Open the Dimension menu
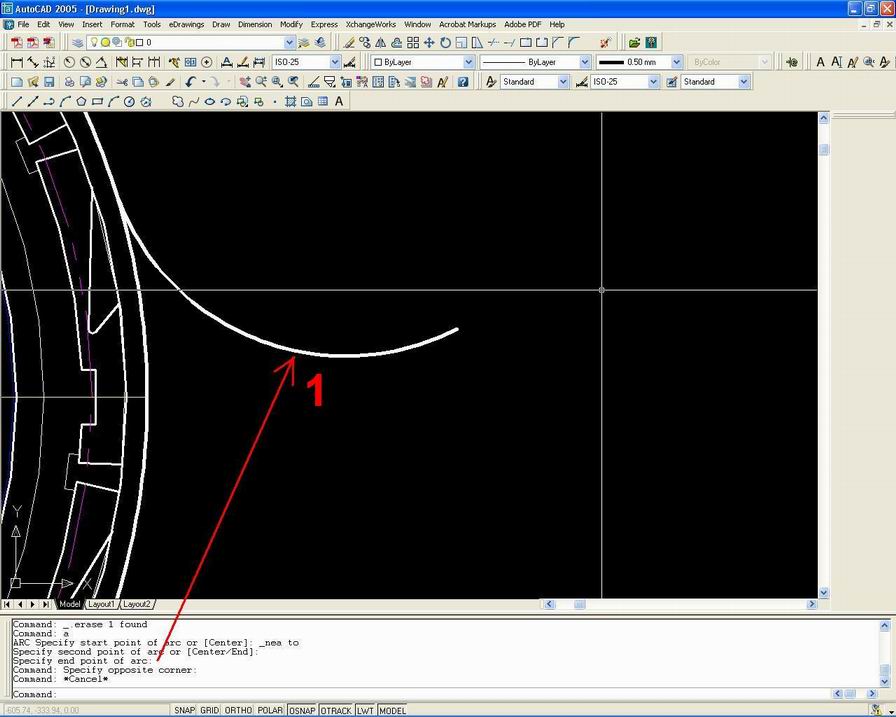896x717 pixels. [255, 24]
